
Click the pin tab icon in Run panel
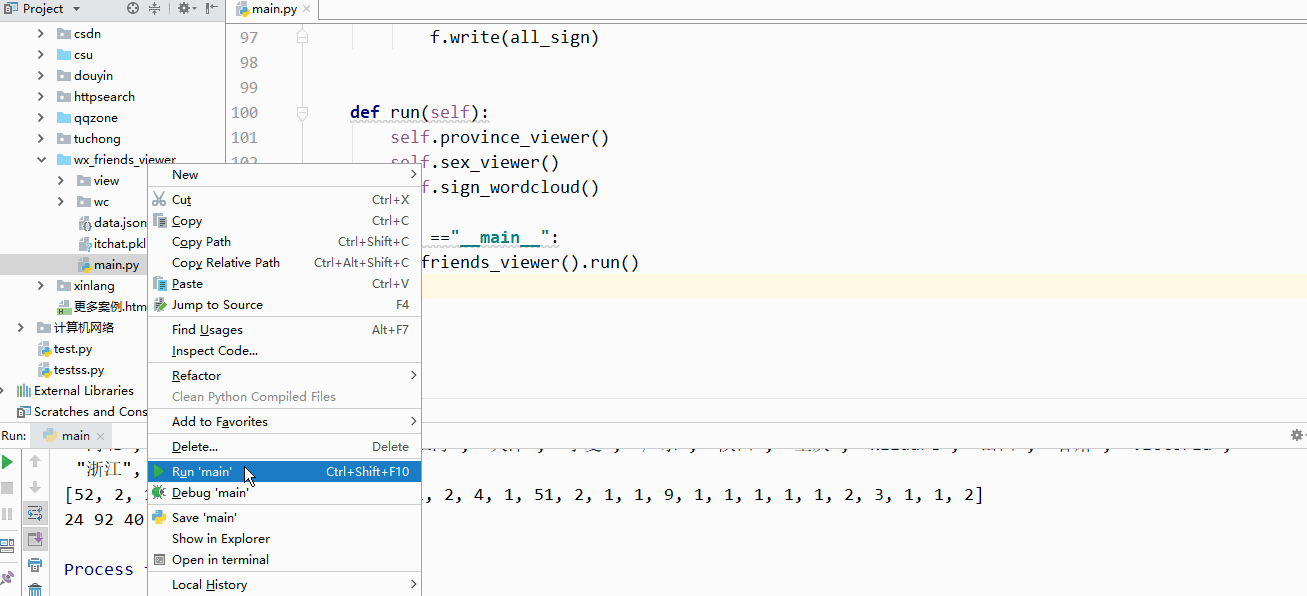click(x=7, y=577)
